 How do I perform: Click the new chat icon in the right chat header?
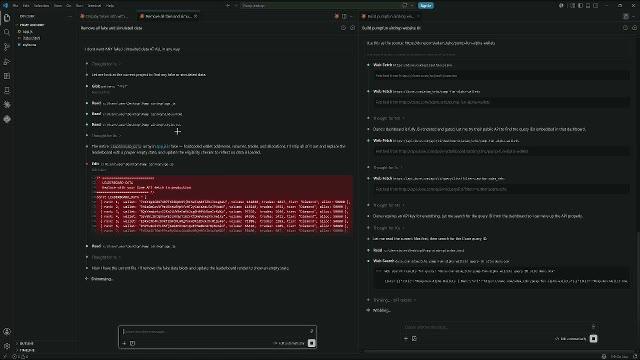click(634, 28)
